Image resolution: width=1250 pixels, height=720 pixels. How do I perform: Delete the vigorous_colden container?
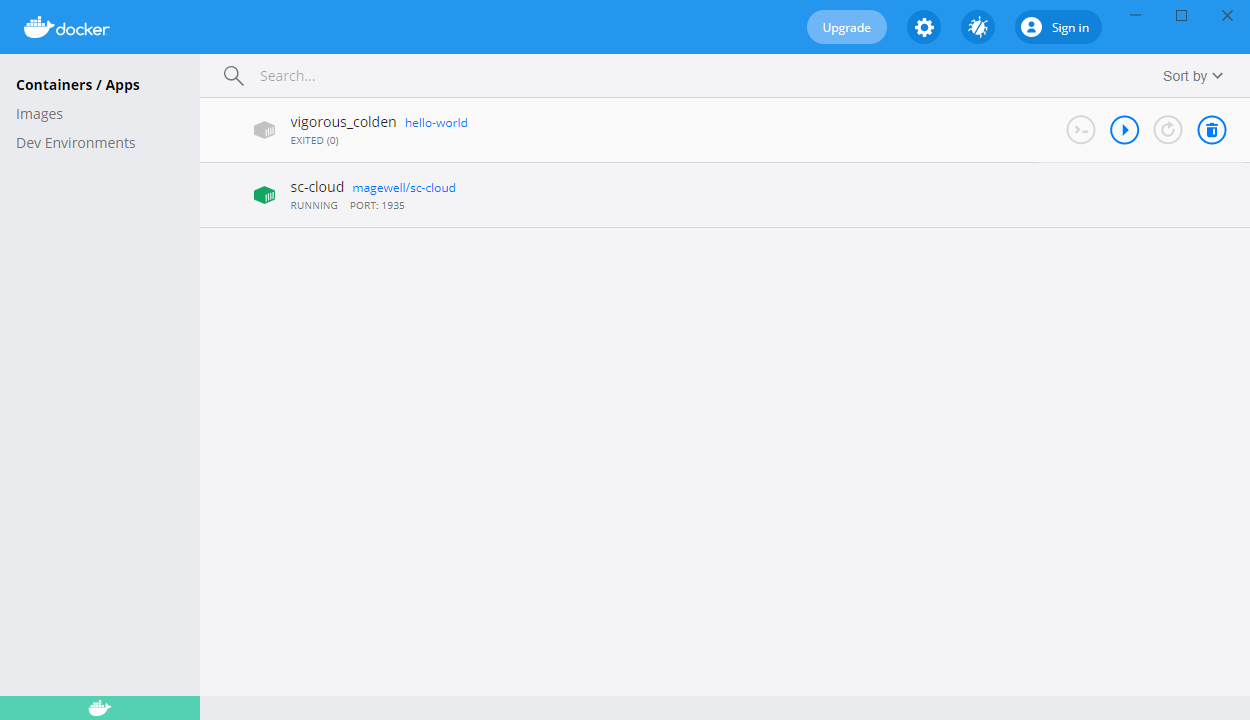(1211, 130)
